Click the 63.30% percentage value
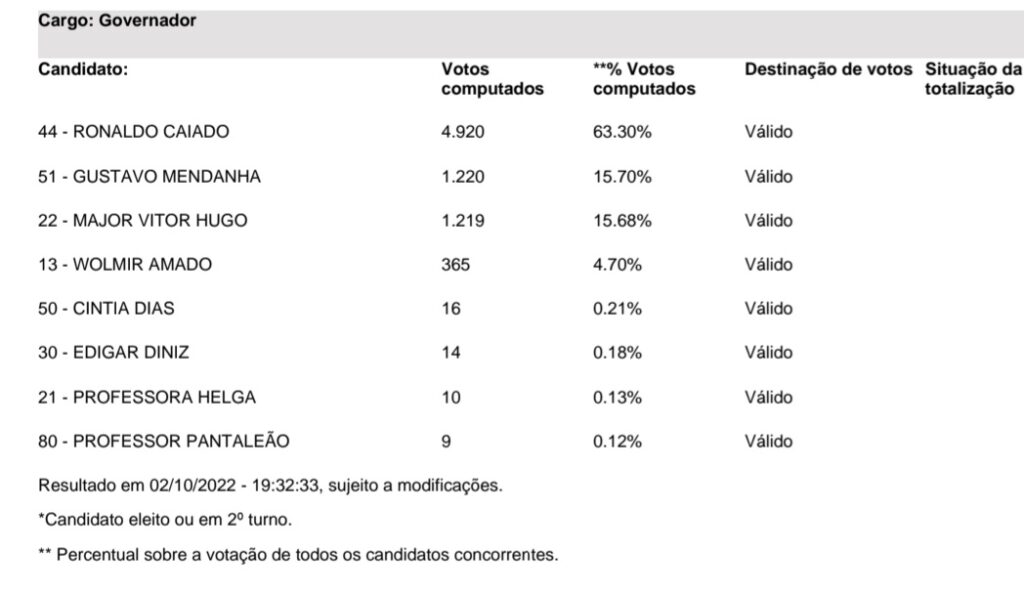 click(x=622, y=132)
